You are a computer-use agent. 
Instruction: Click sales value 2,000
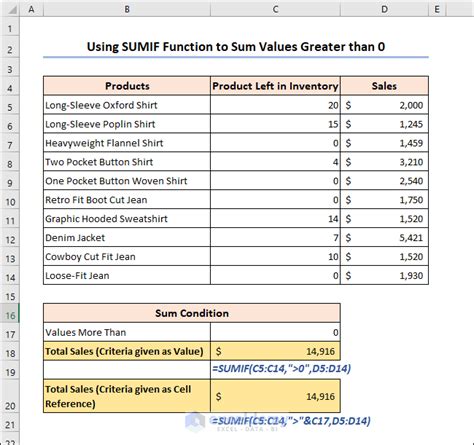click(384, 105)
